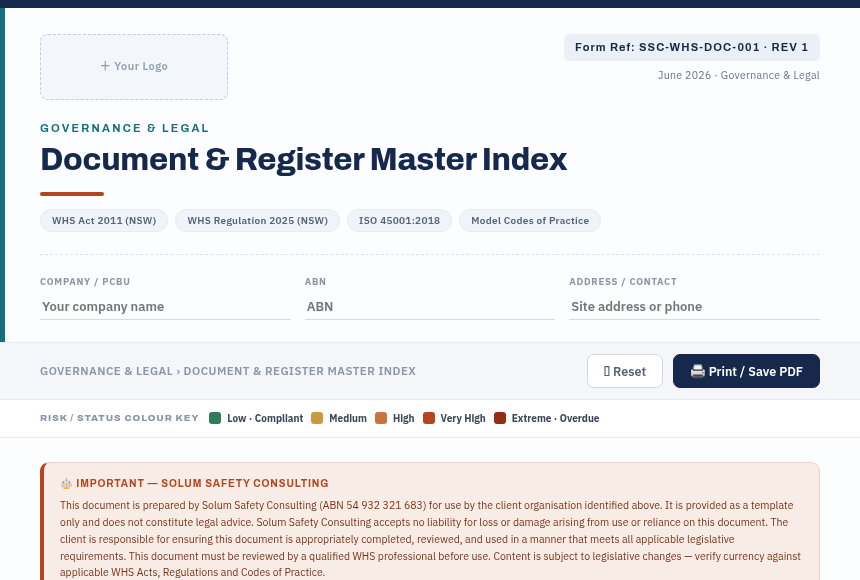Click the 'June 2026 · Governance & Legal' text

tap(738, 75)
